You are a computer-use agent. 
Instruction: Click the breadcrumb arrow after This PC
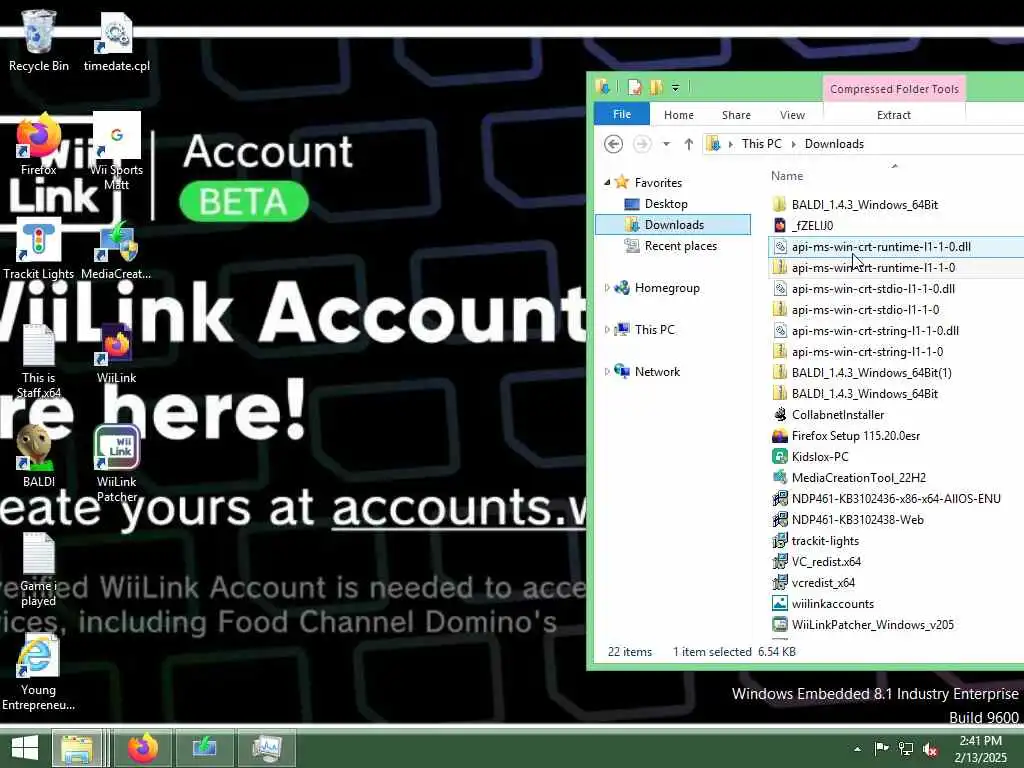(793, 144)
